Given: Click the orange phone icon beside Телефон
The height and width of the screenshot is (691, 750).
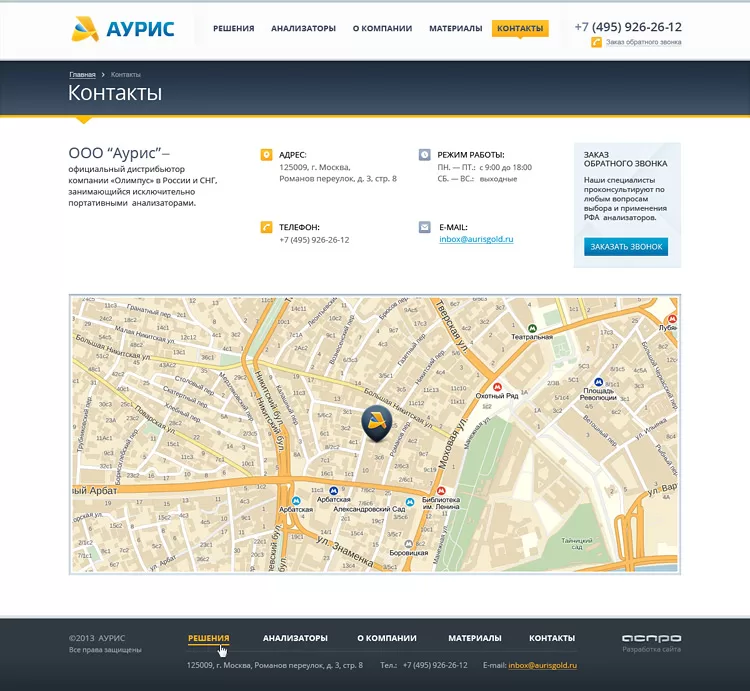Looking at the screenshot, I should pyautogui.click(x=266, y=227).
